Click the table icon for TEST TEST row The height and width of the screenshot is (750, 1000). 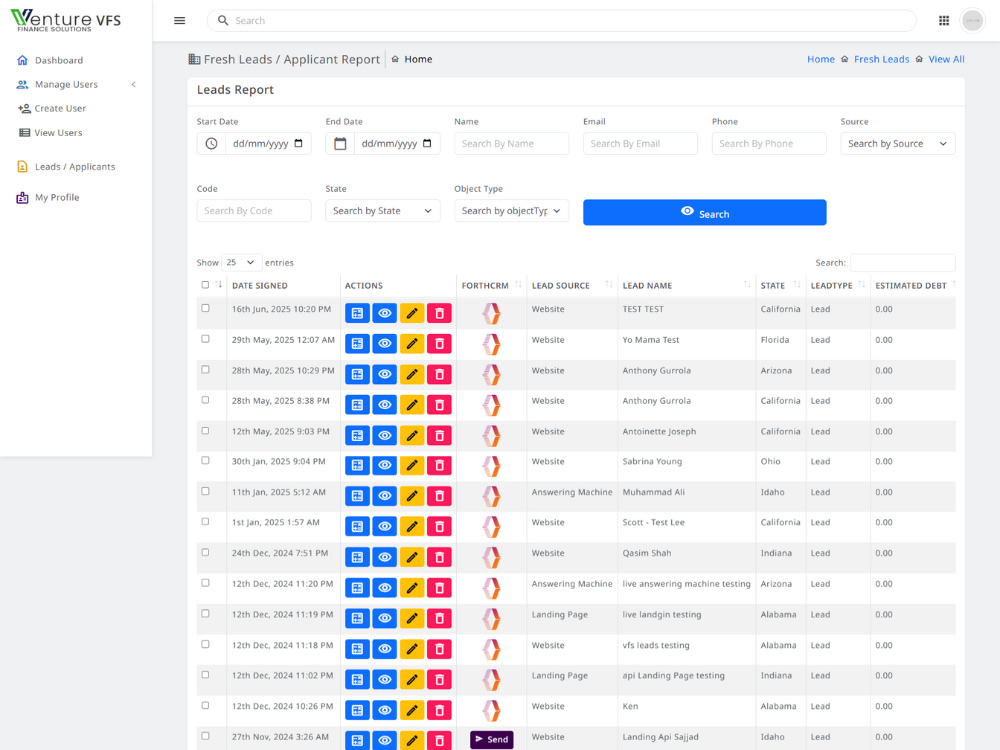pos(357,313)
